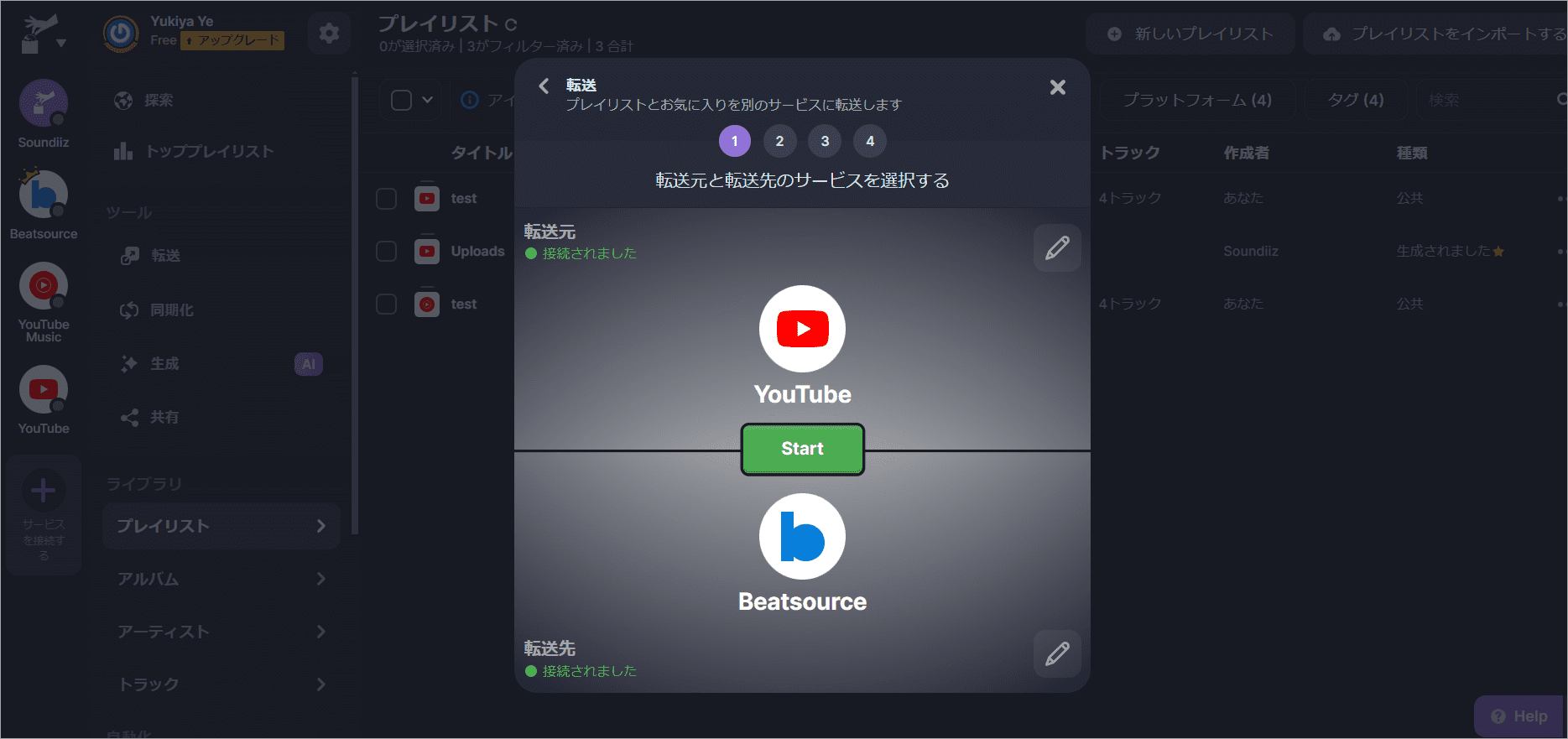This screenshot has width=1568, height=739.
Task: Open the Beatsource service in sidebar
Action: click(x=44, y=195)
